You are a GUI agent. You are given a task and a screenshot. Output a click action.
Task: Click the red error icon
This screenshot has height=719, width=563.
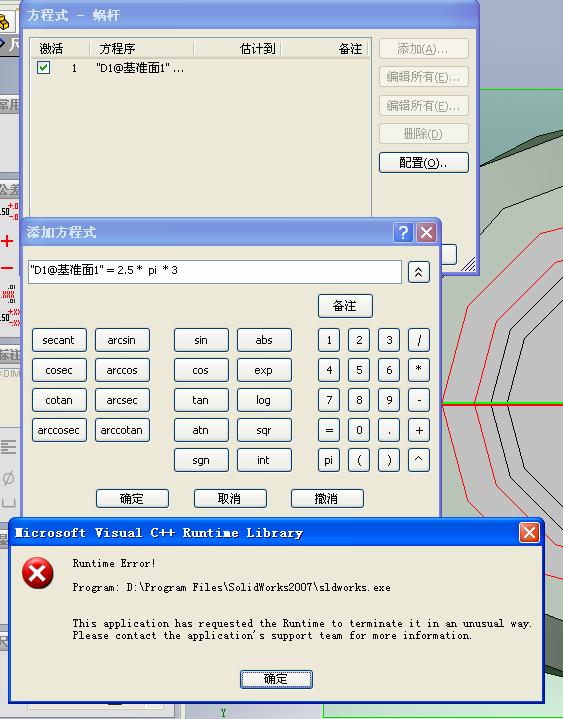pos(38,573)
